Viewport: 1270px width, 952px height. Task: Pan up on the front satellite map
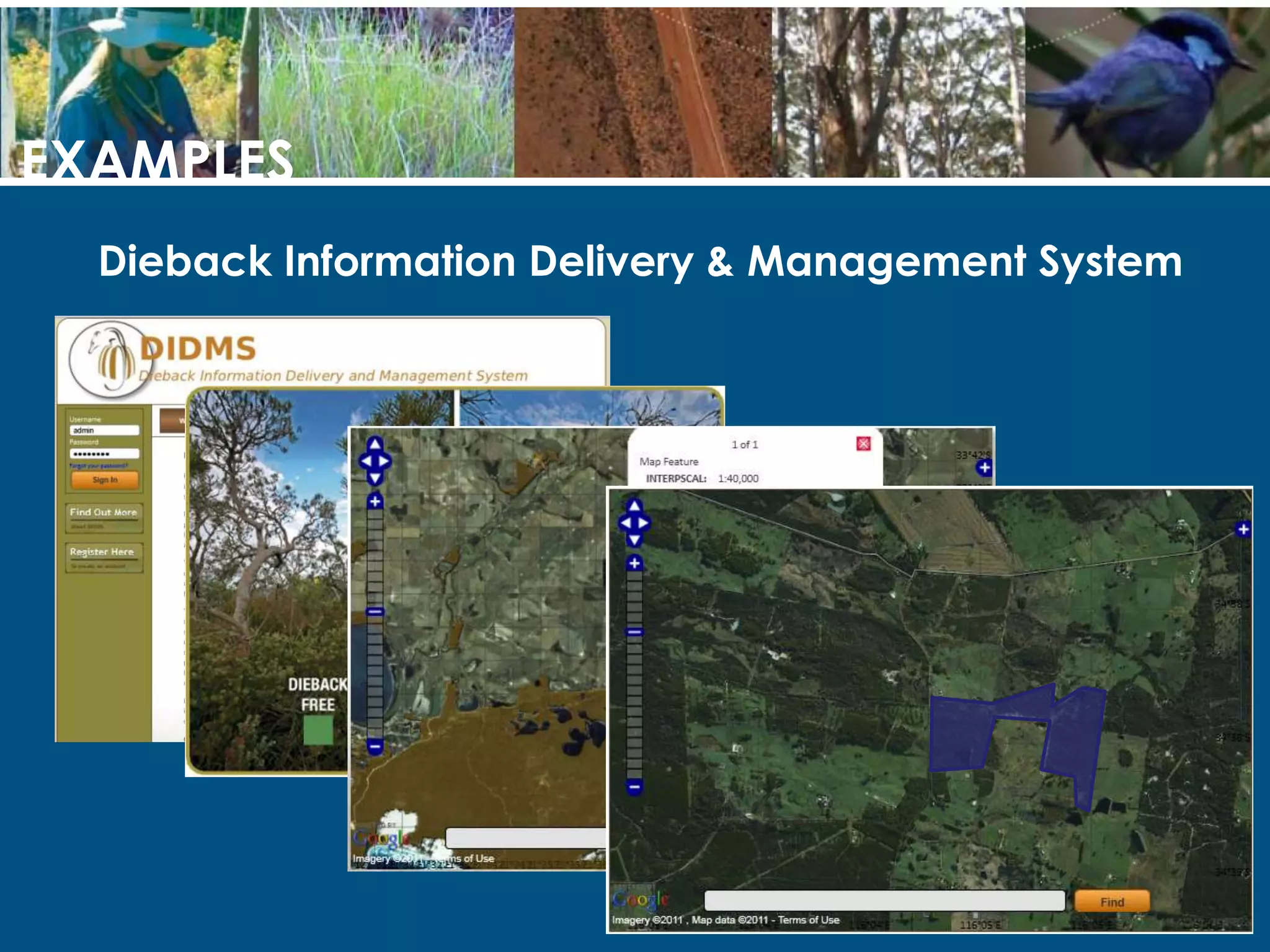click(634, 506)
